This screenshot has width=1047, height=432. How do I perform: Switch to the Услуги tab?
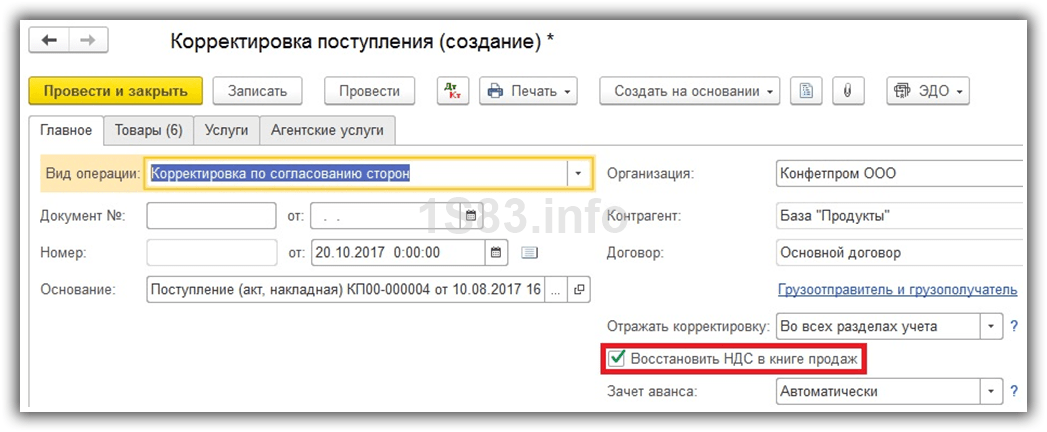(x=226, y=130)
